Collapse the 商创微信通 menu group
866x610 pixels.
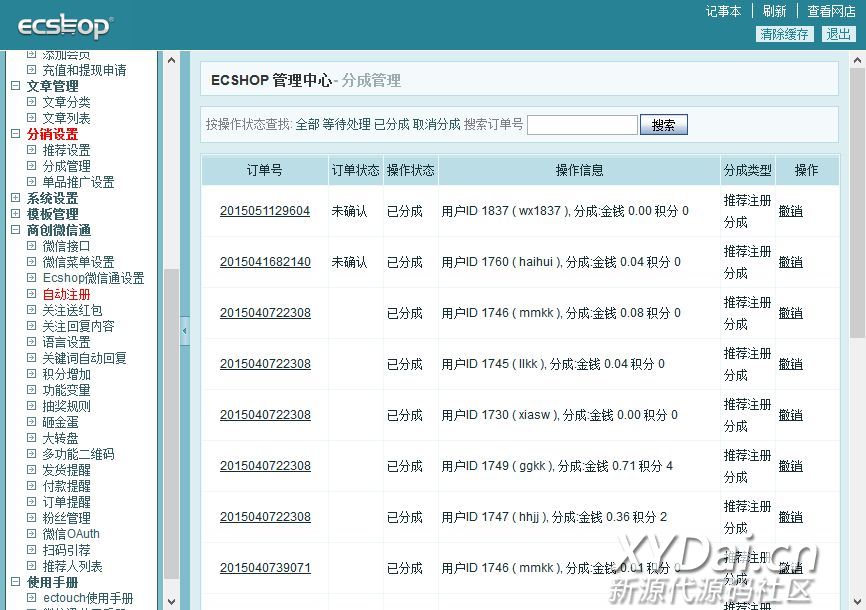click(15, 230)
